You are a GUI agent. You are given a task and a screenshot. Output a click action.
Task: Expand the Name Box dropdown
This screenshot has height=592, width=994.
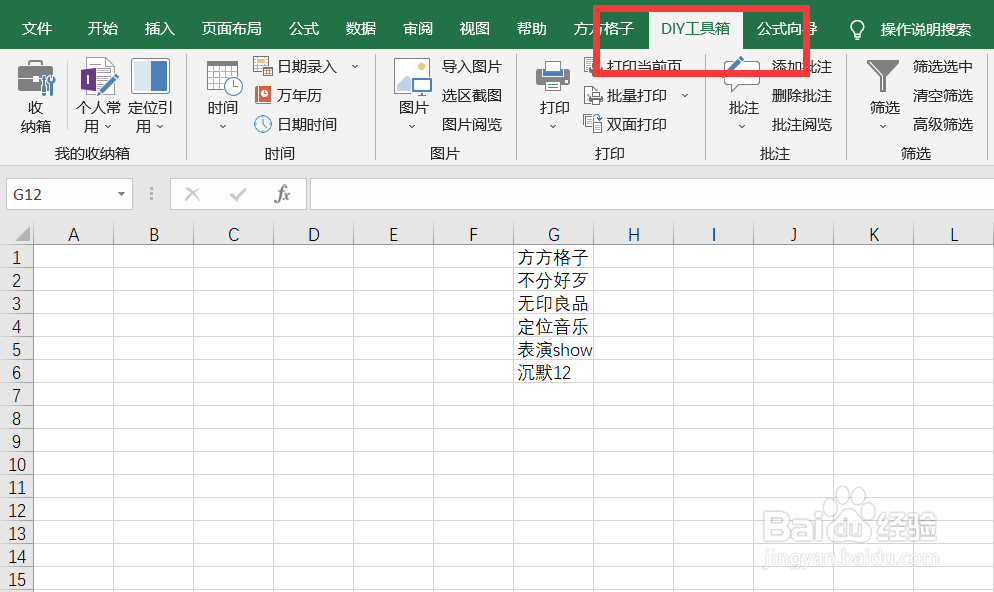click(x=122, y=193)
